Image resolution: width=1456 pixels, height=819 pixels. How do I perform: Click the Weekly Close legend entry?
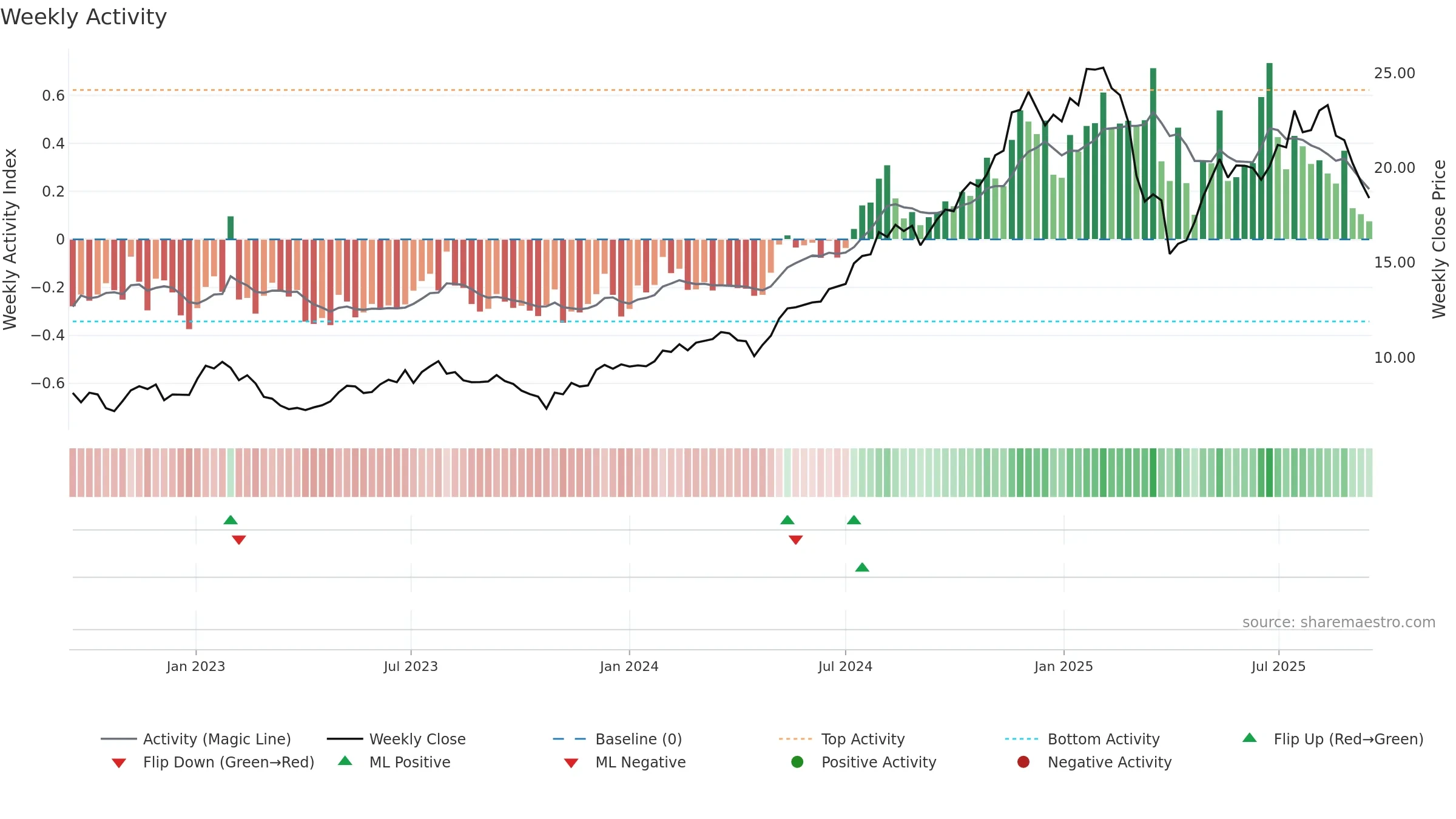click(x=396, y=739)
